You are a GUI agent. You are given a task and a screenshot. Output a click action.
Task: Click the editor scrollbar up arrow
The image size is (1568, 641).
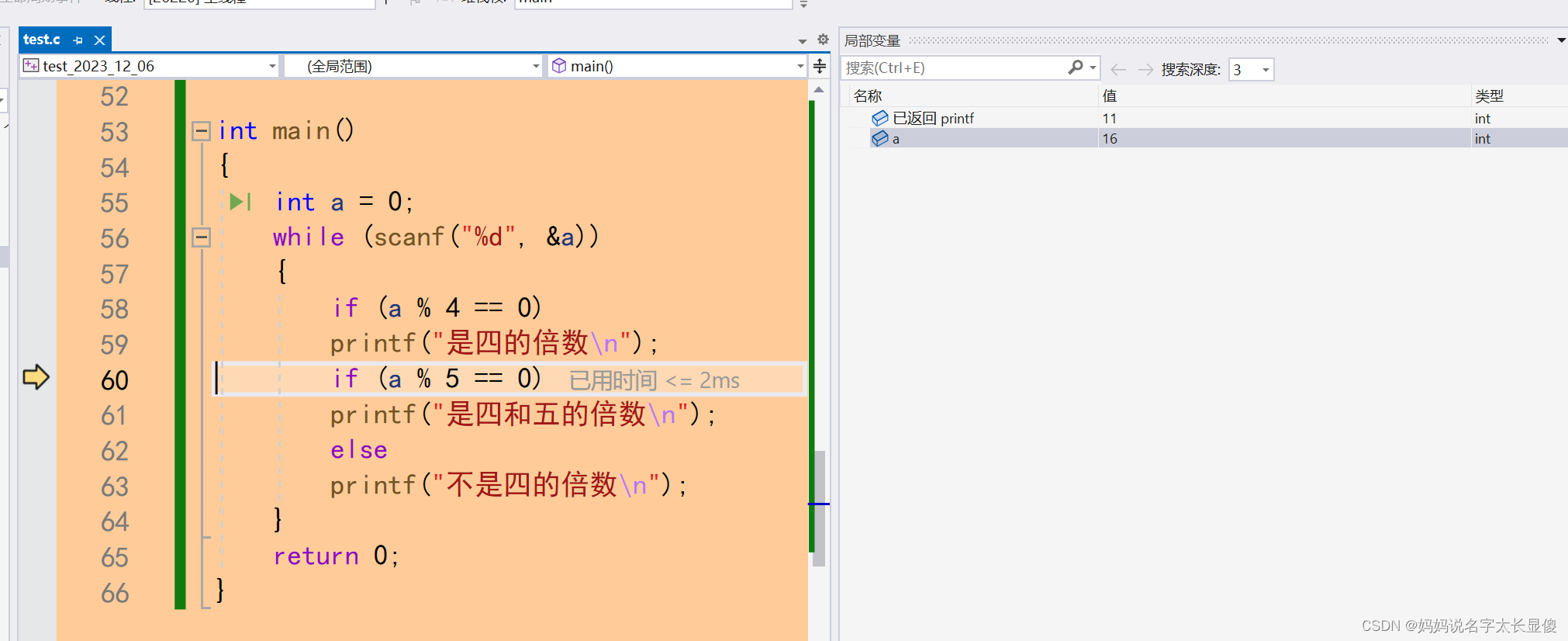(819, 90)
